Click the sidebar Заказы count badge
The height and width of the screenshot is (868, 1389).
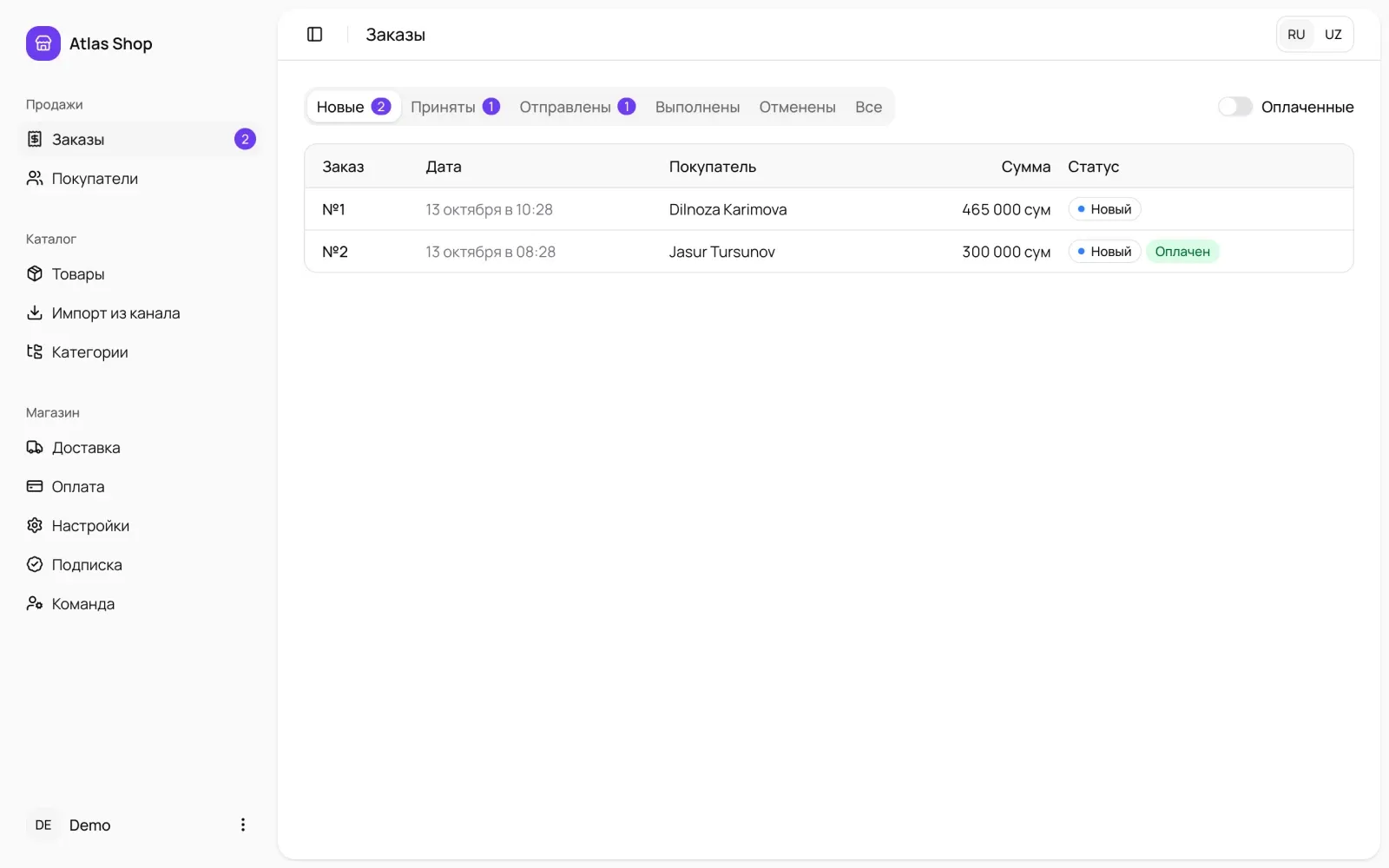245,139
